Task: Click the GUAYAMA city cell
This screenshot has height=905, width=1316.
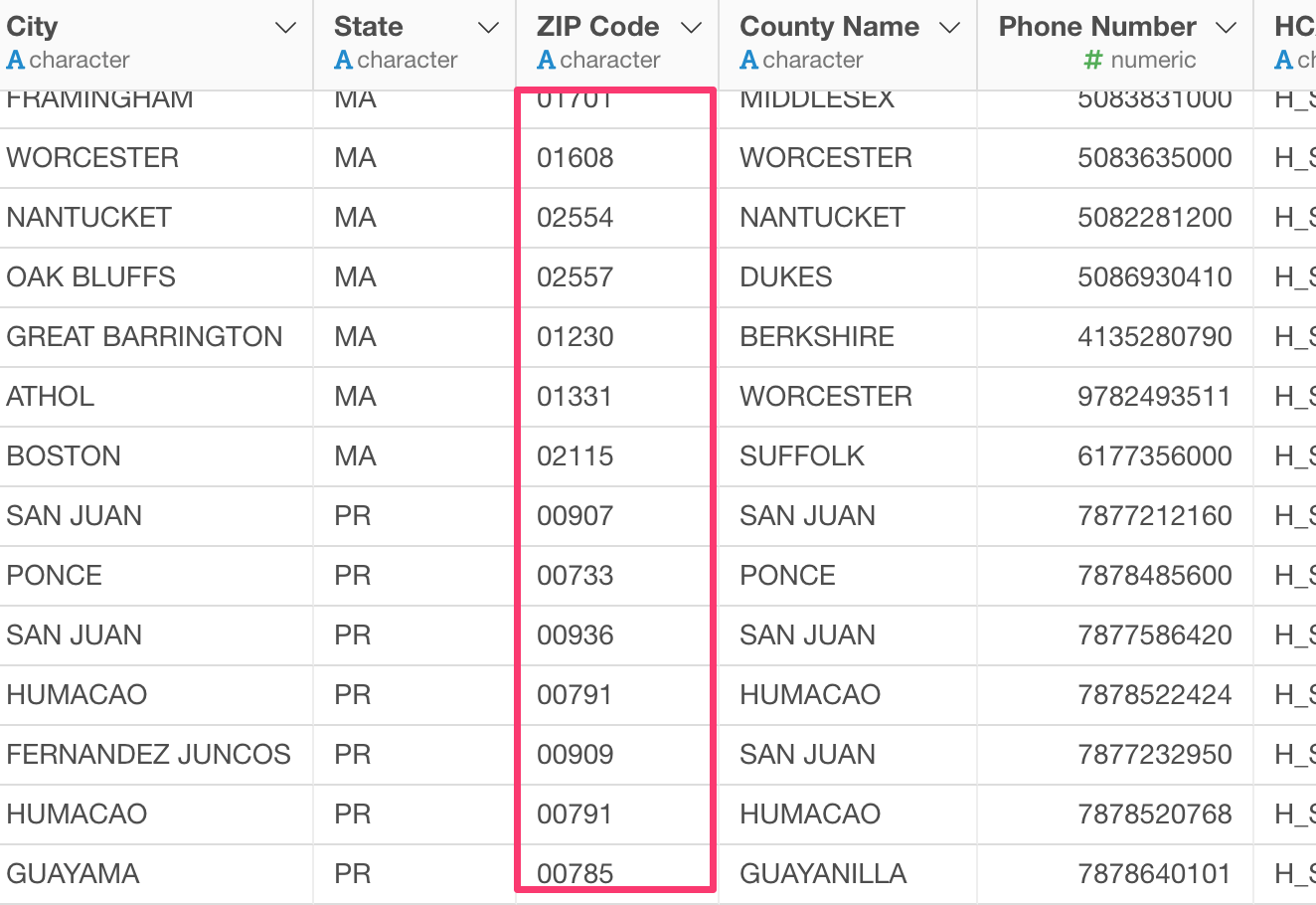Action: click(75, 873)
